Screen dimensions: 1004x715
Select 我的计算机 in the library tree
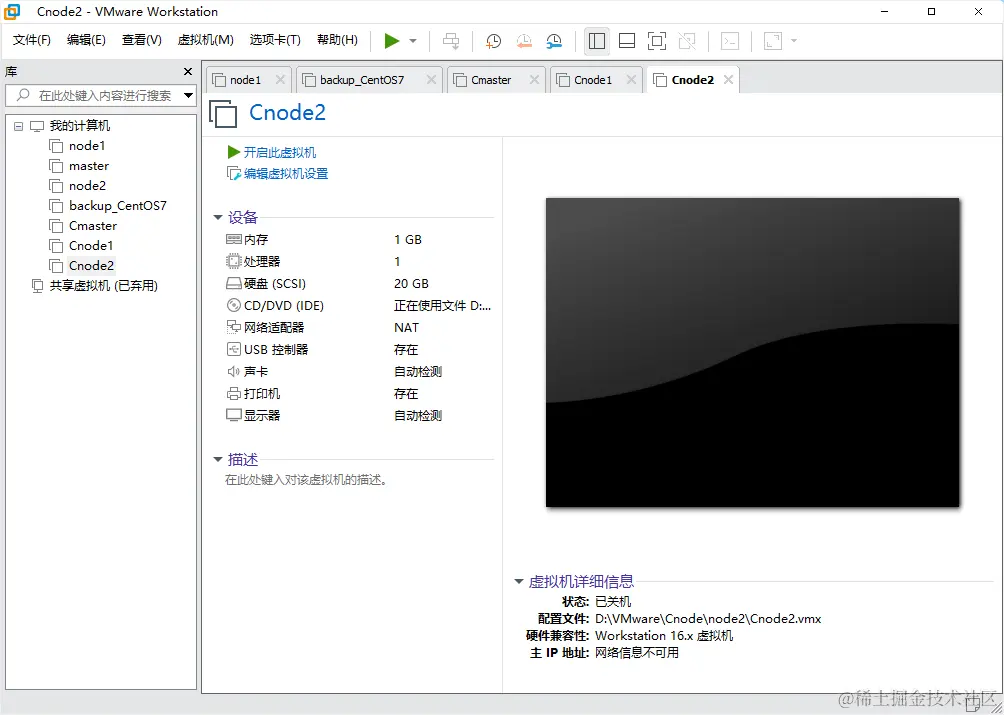[80, 126]
